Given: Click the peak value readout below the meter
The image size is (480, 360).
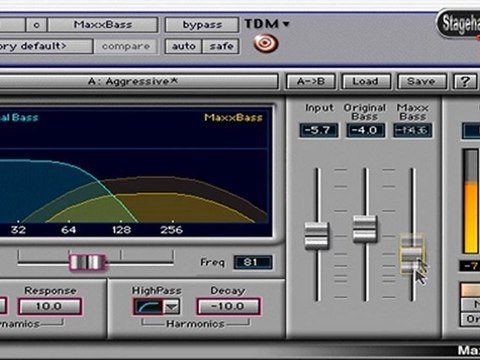Looking at the screenshot, I should [470, 266].
